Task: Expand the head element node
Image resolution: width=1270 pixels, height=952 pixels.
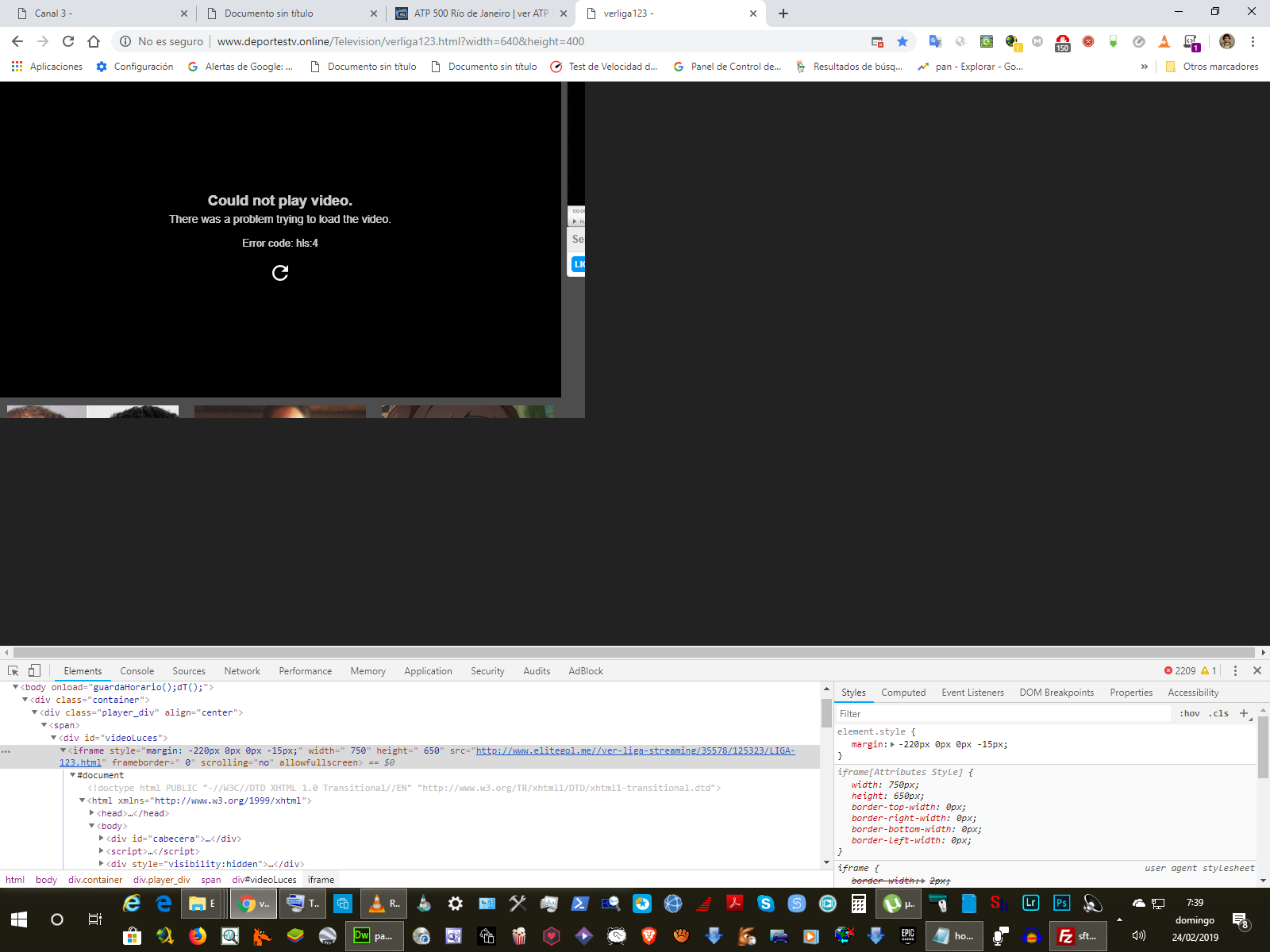Action: coord(92,813)
